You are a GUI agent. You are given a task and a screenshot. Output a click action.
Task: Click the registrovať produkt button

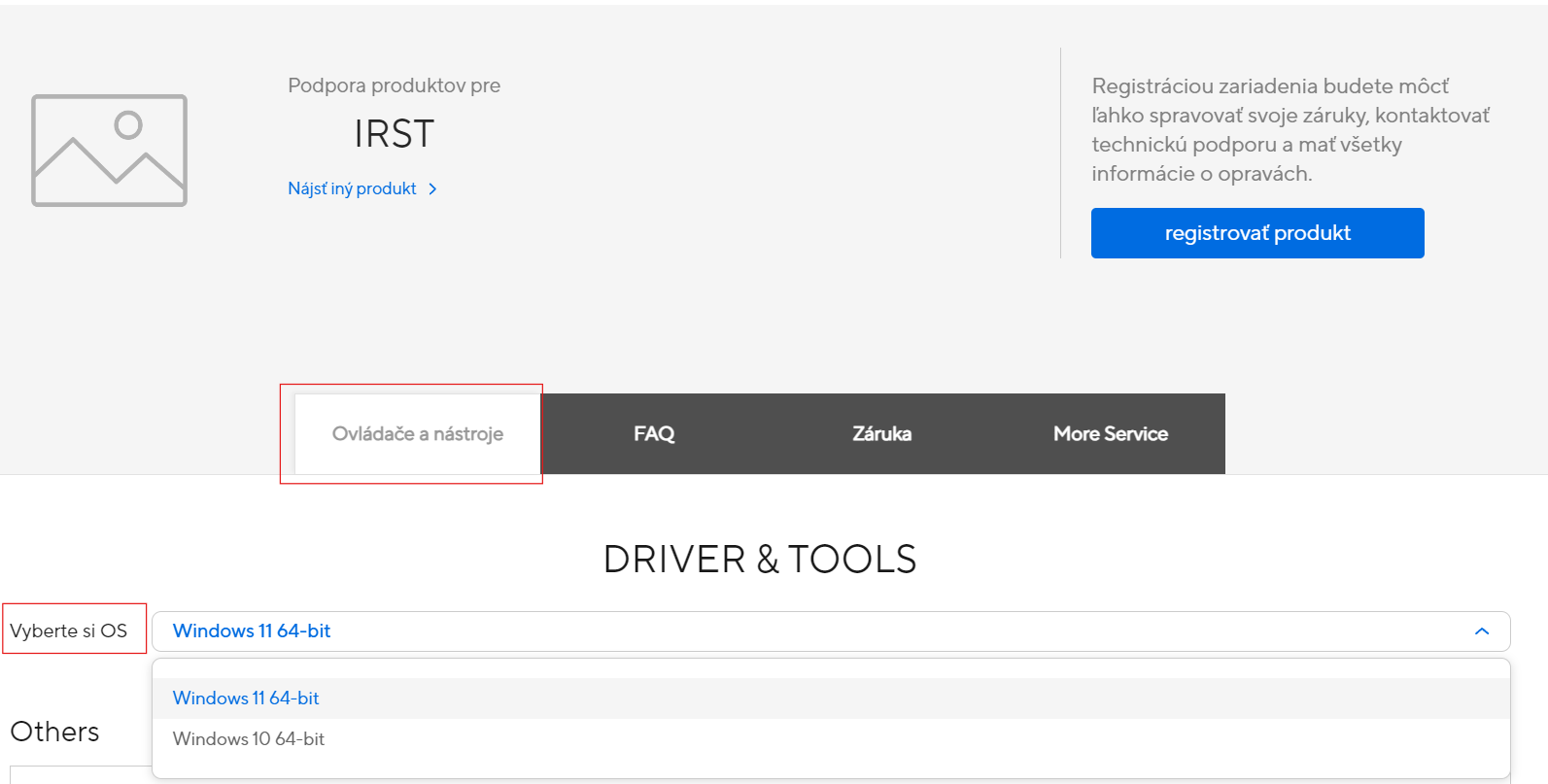pyautogui.click(x=1257, y=233)
